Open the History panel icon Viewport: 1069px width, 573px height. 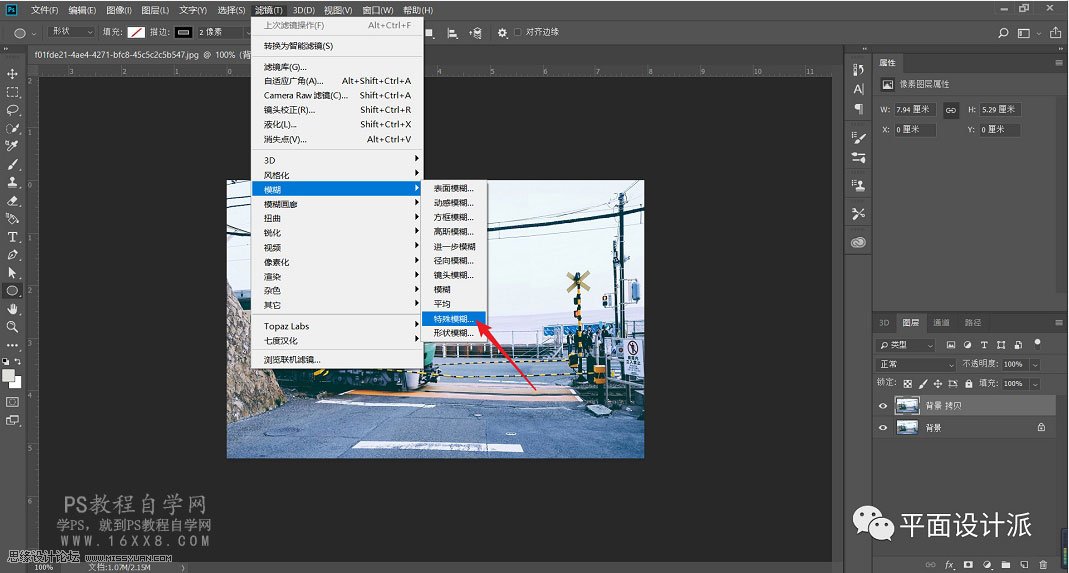[x=858, y=69]
